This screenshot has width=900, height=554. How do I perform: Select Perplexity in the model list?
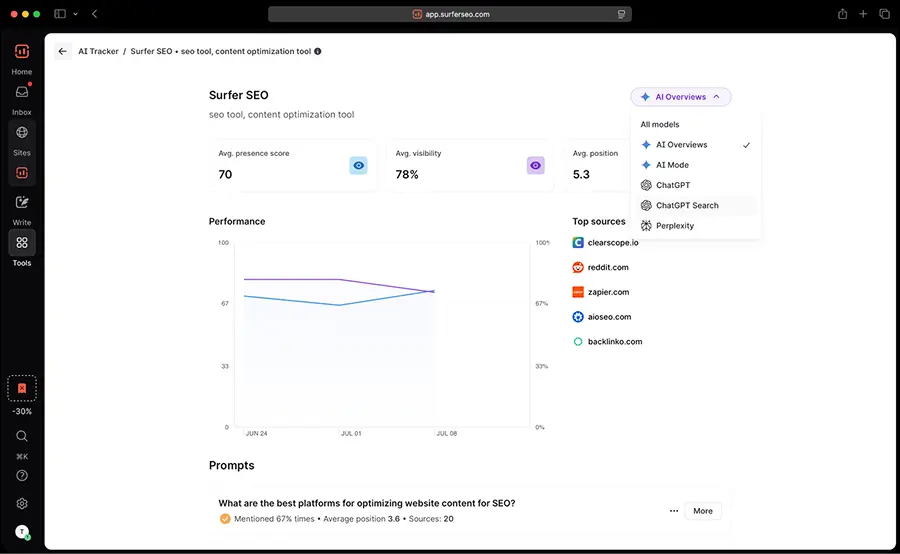click(696, 226)
